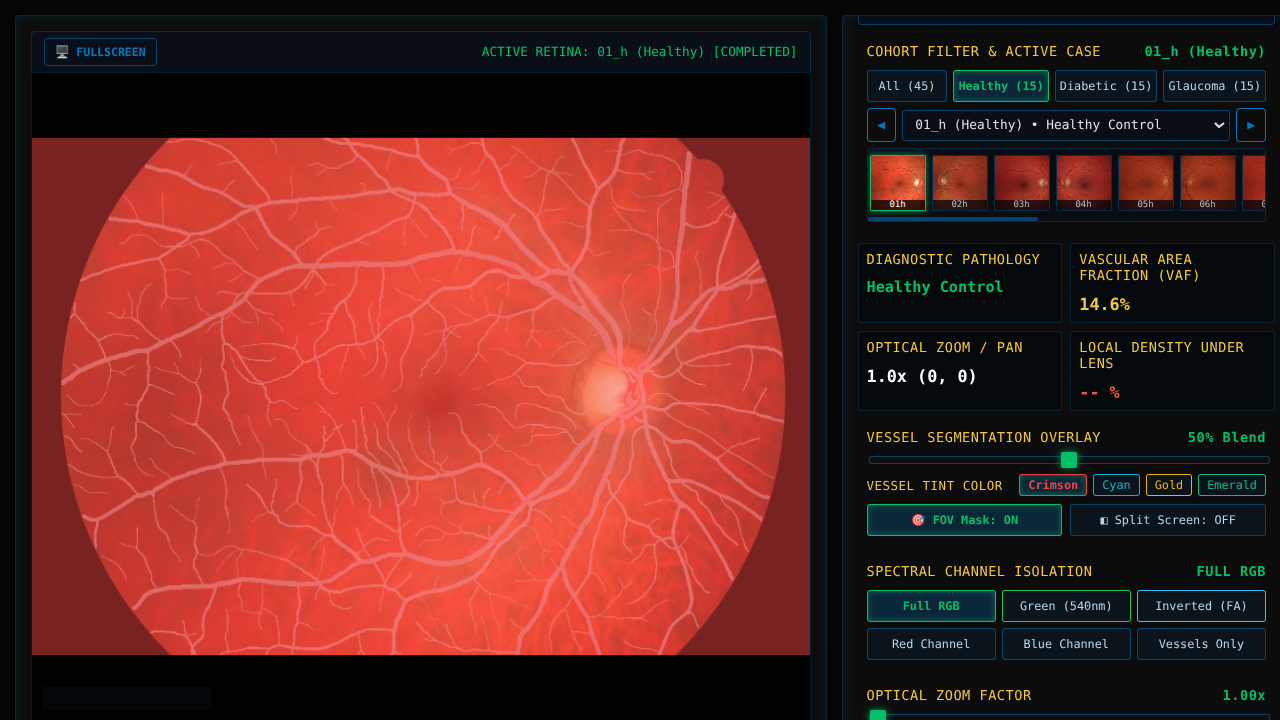Click the 14.6% vascular area fraction value
Screen dimensions: 1280x720
pos(1104,304)
